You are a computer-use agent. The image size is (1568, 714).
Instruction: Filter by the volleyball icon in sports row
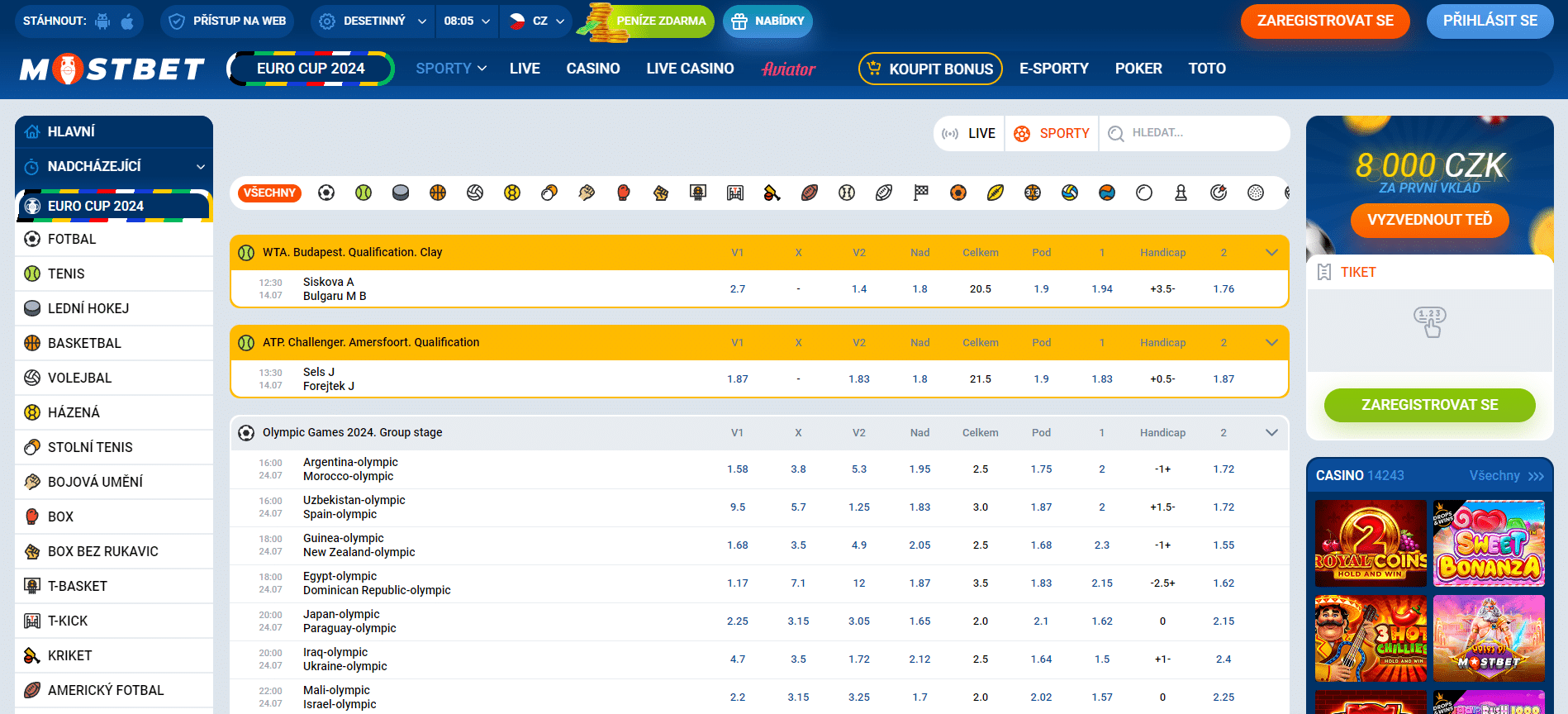475,193
